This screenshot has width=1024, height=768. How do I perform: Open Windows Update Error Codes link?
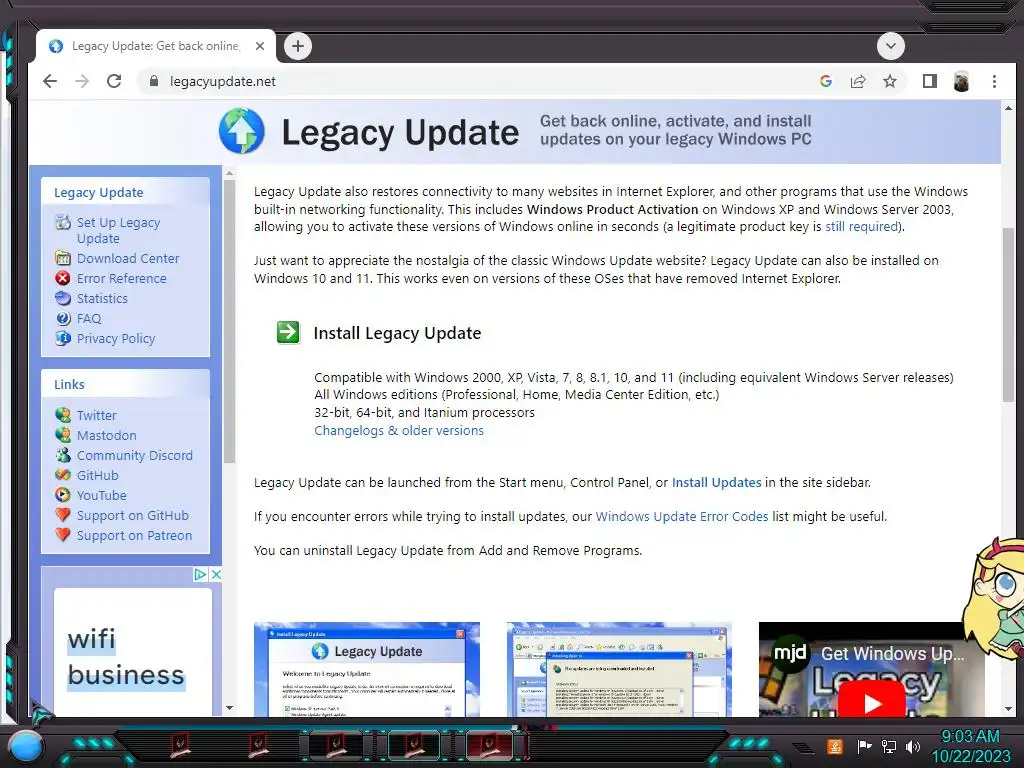(x=682, y=517)
